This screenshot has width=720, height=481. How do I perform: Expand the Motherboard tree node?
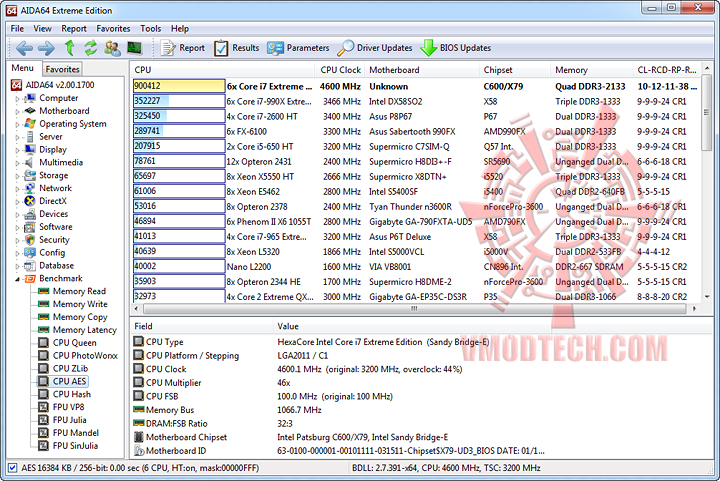[17, 112]
